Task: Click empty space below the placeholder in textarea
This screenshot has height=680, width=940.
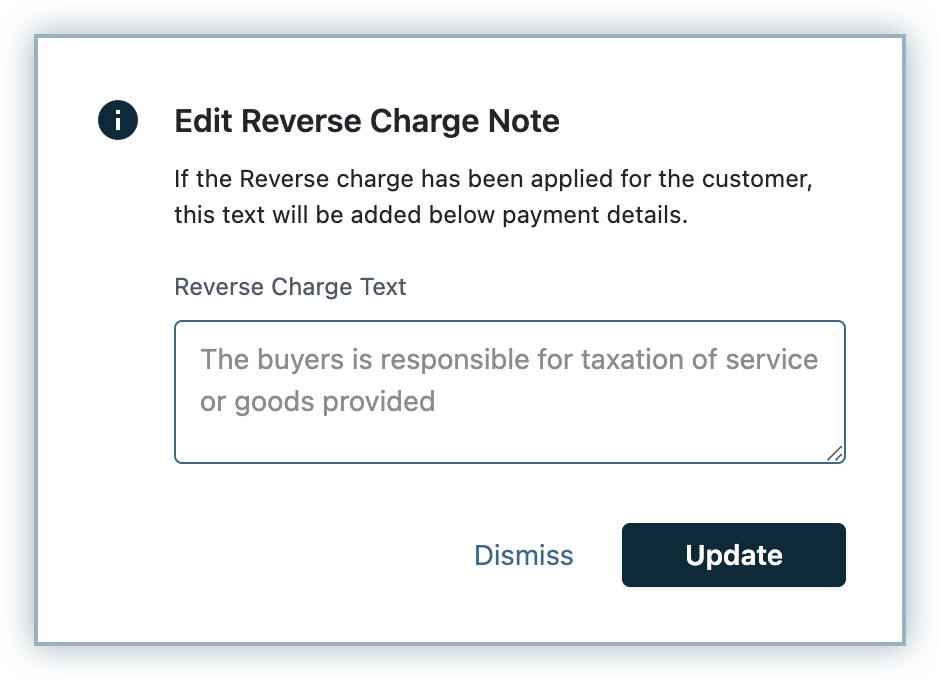Action: pyautogui.click(x=500, y=438)
